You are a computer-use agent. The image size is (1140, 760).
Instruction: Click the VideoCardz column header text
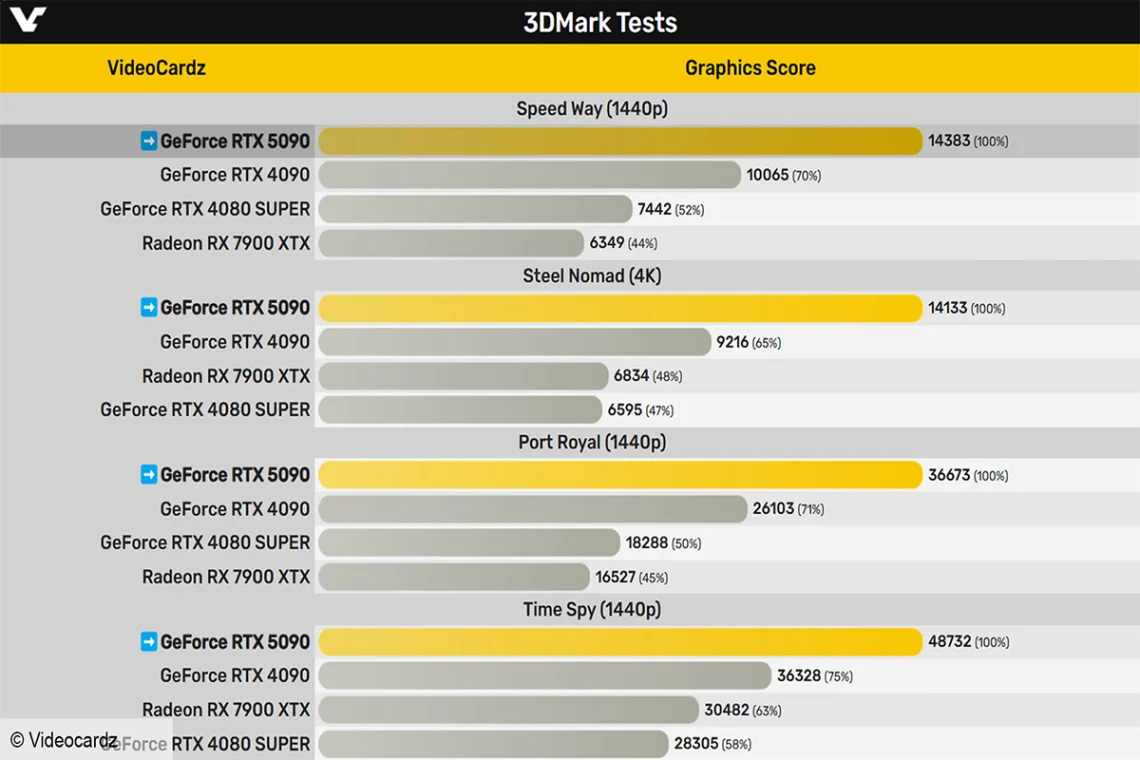pyautogui.click(x=156, y=68)
